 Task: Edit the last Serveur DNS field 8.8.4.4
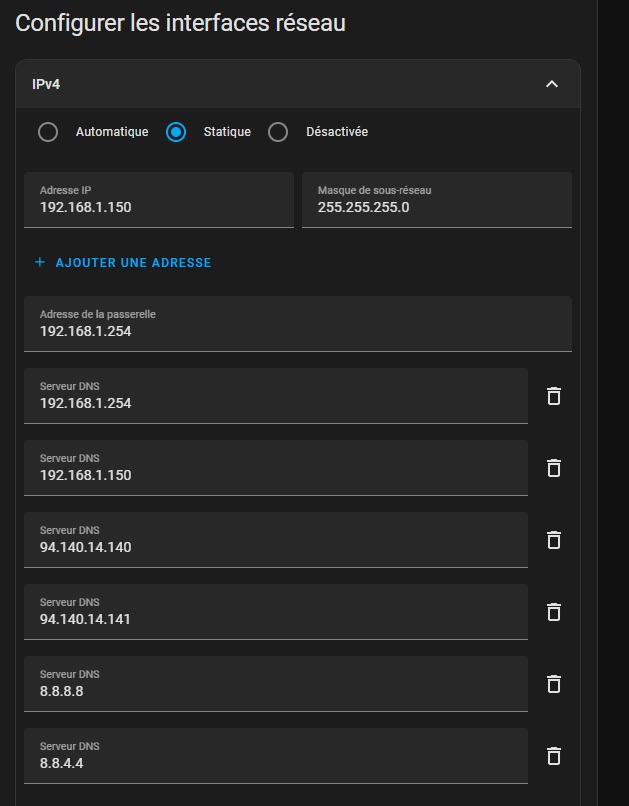click(276, 756)
